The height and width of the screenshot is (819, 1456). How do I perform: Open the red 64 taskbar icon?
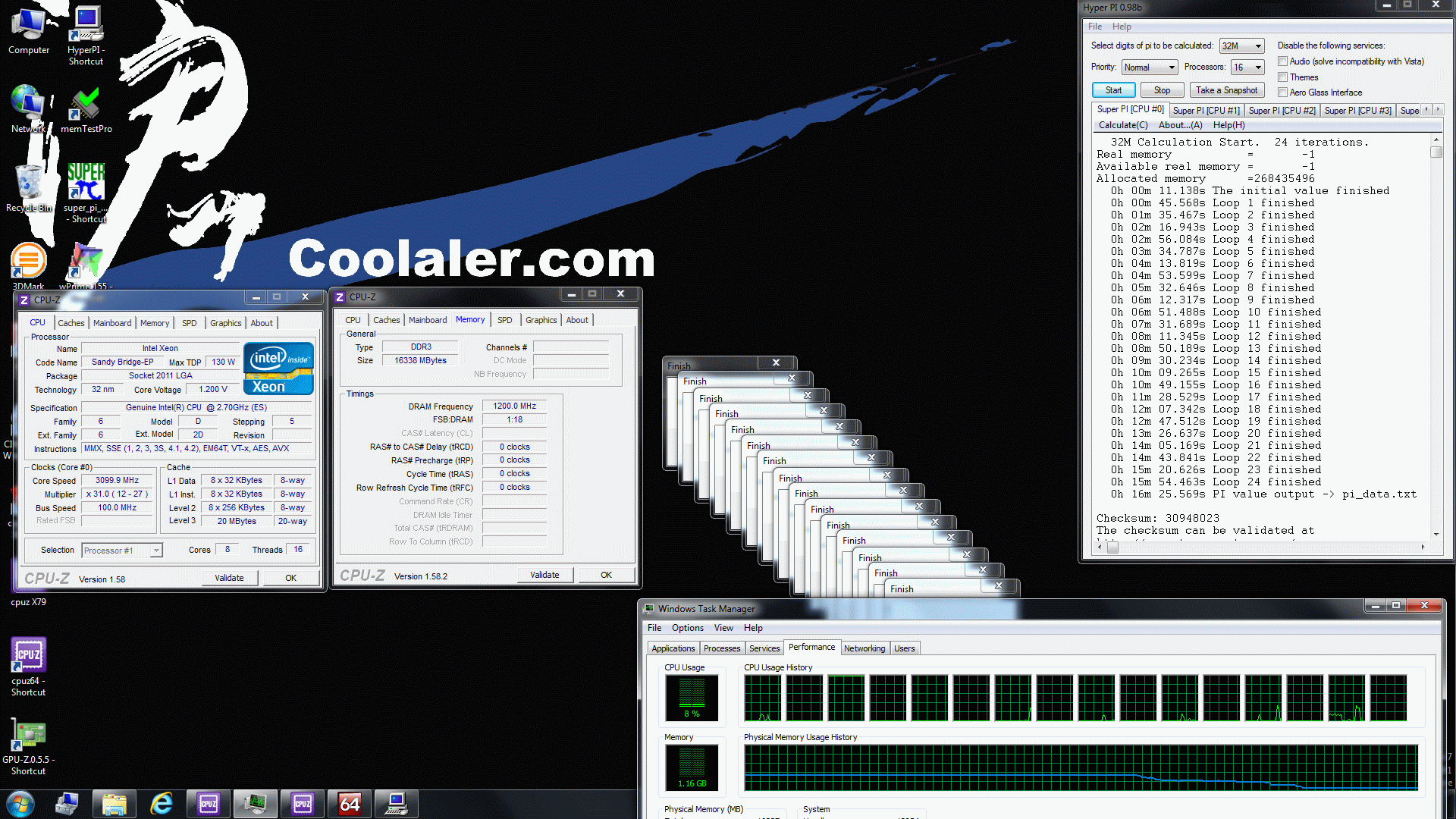coord(350,804)
